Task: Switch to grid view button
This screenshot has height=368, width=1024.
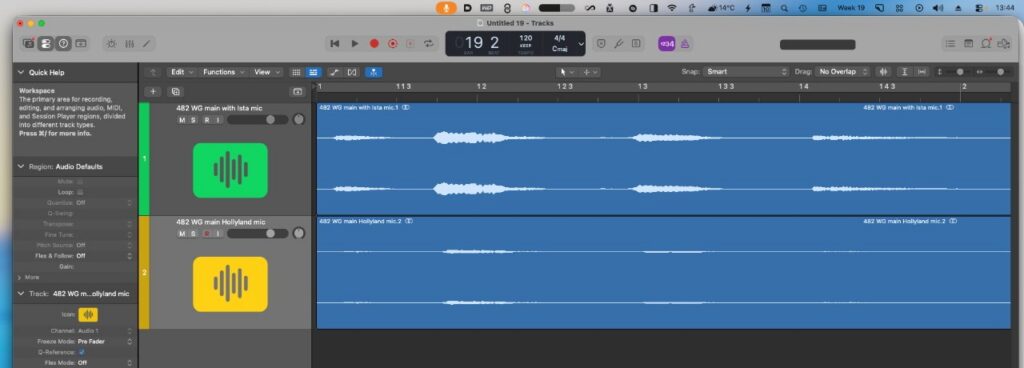Action: pyautogui.click(x=296, y=72)
